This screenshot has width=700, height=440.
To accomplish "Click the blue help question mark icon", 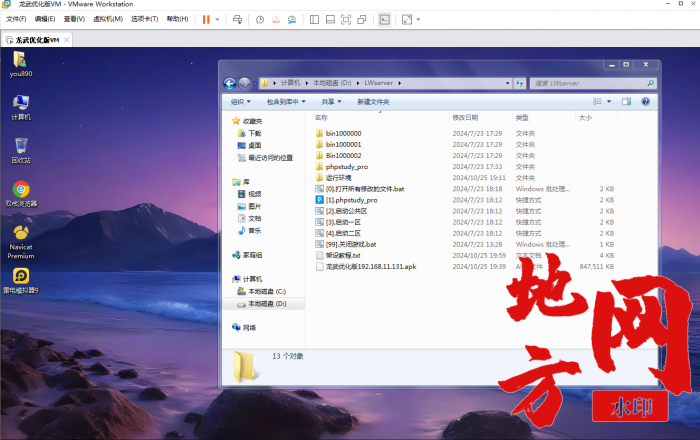I will coord(645,102).
